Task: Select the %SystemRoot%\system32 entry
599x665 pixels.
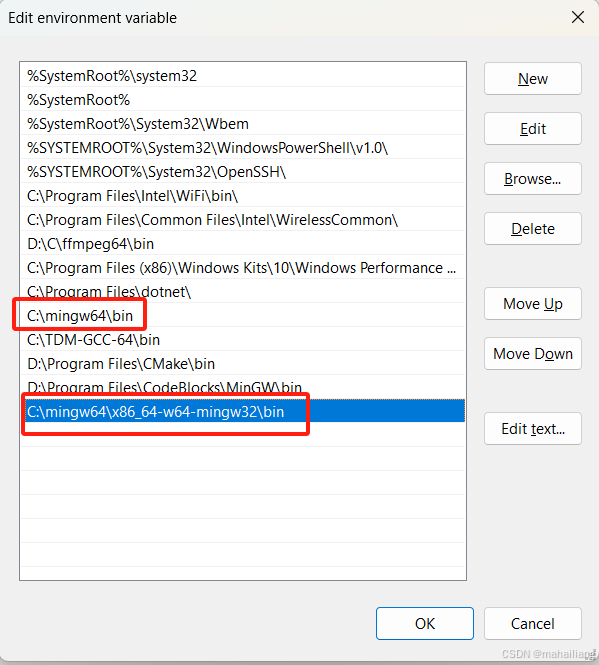Action: pyautogui.click(x=243, y=76)
